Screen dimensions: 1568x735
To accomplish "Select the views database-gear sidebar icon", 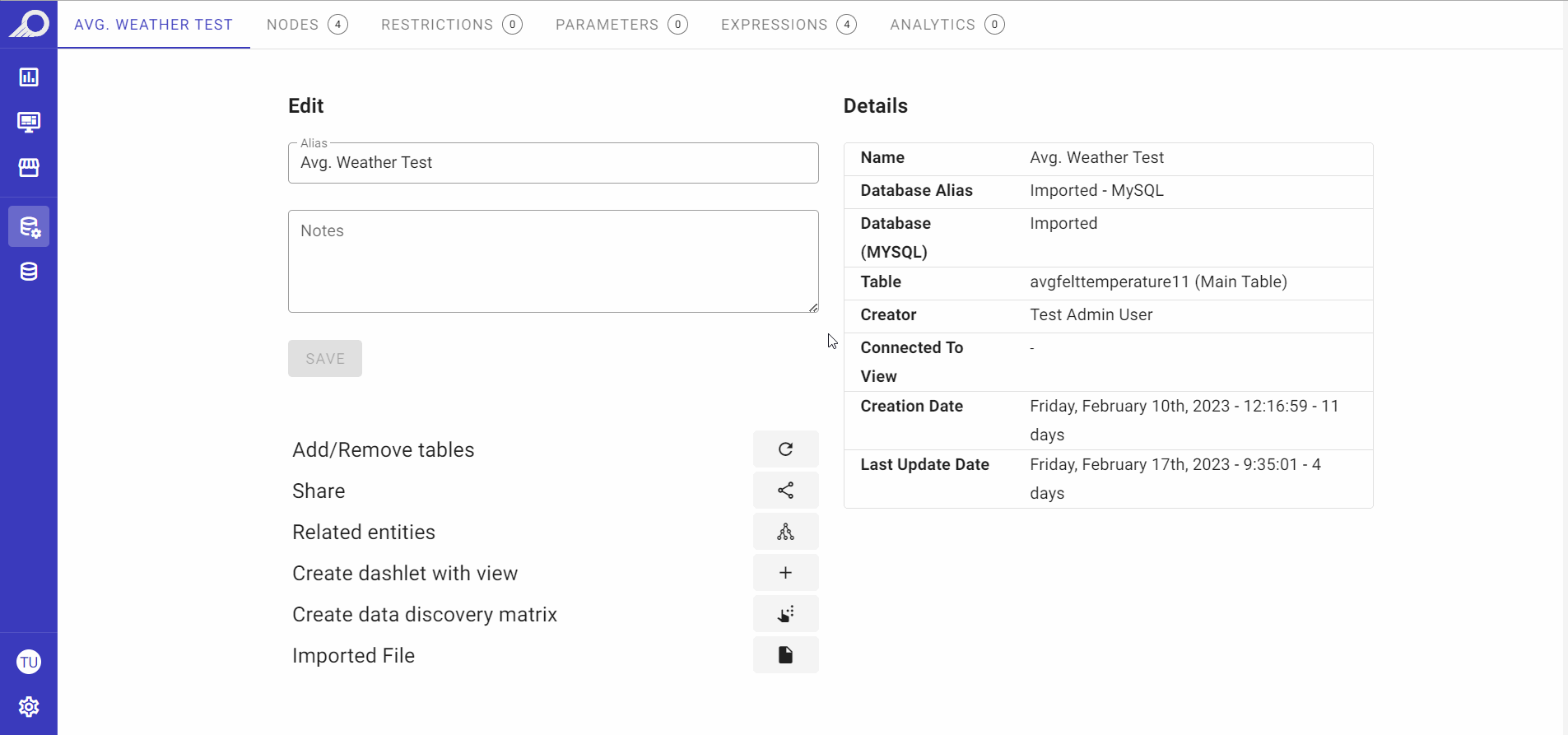I will pyautogui.click(x=29, y=226).
